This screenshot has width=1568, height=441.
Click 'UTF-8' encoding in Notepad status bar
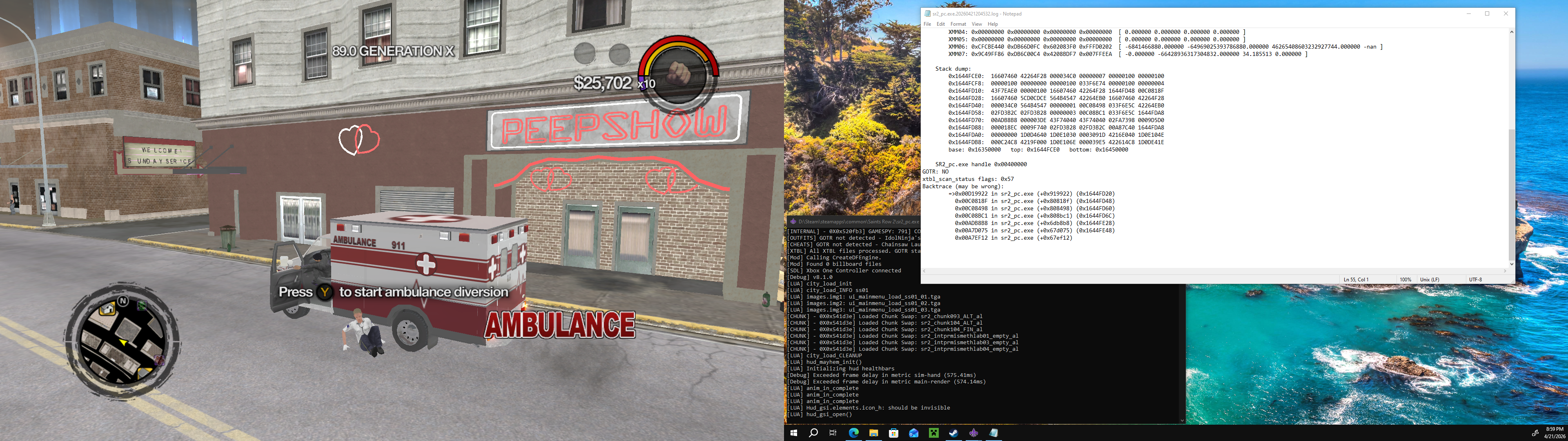tap(1475, 280)
